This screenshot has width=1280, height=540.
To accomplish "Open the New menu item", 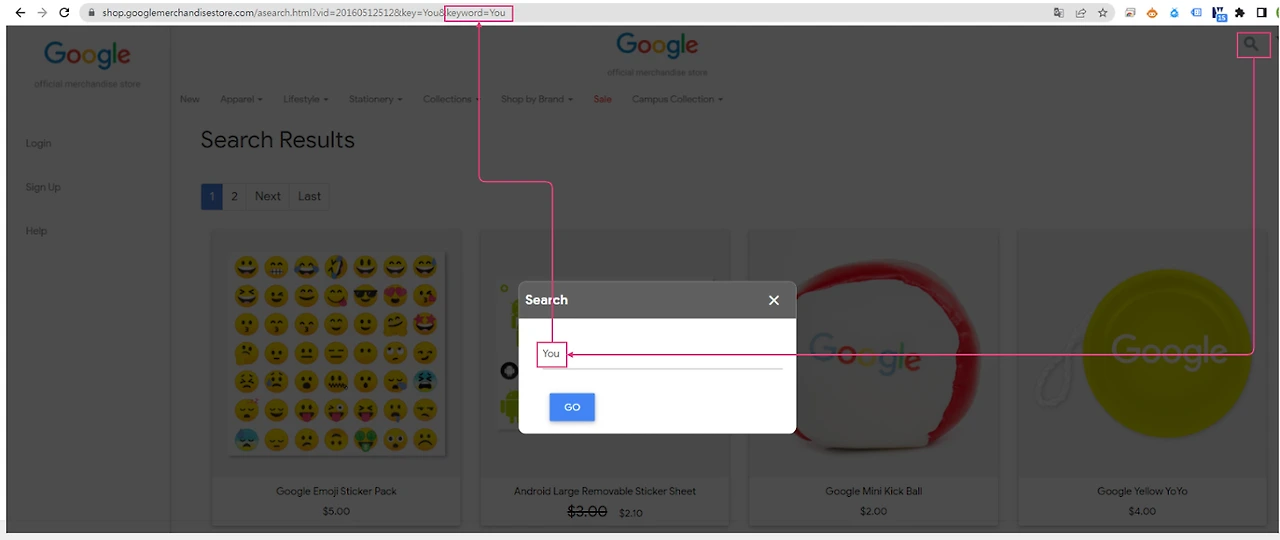I will coord(190,99).
